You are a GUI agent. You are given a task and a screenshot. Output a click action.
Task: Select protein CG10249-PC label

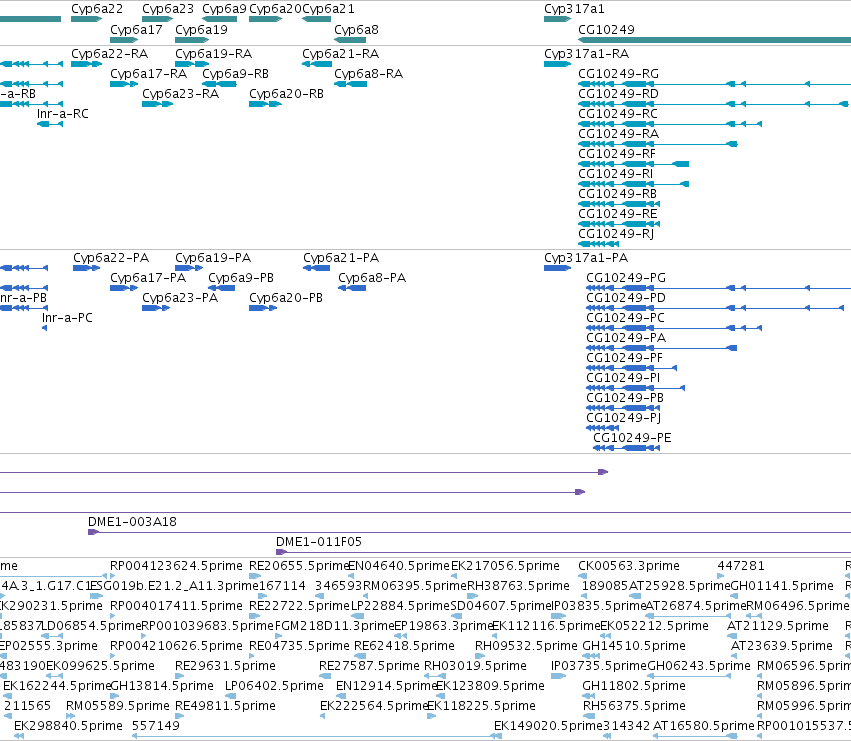[x=625, y=318]
